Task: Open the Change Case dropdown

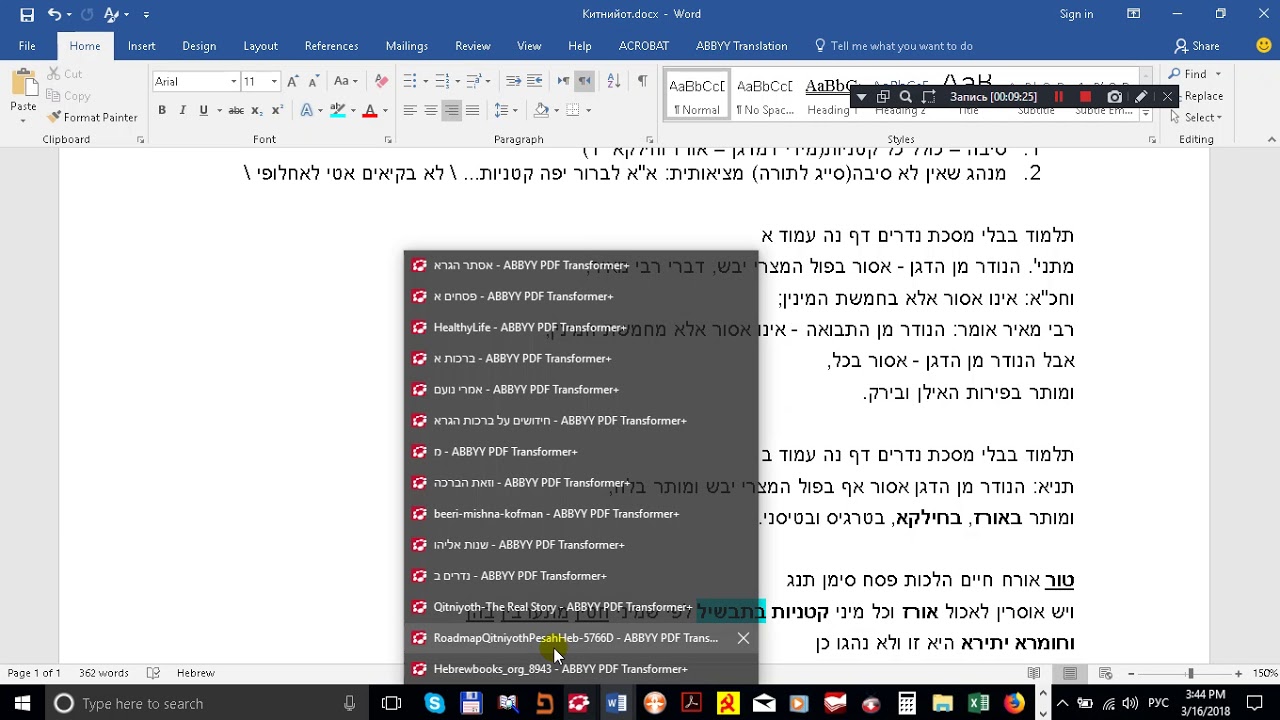Action: 345,81
